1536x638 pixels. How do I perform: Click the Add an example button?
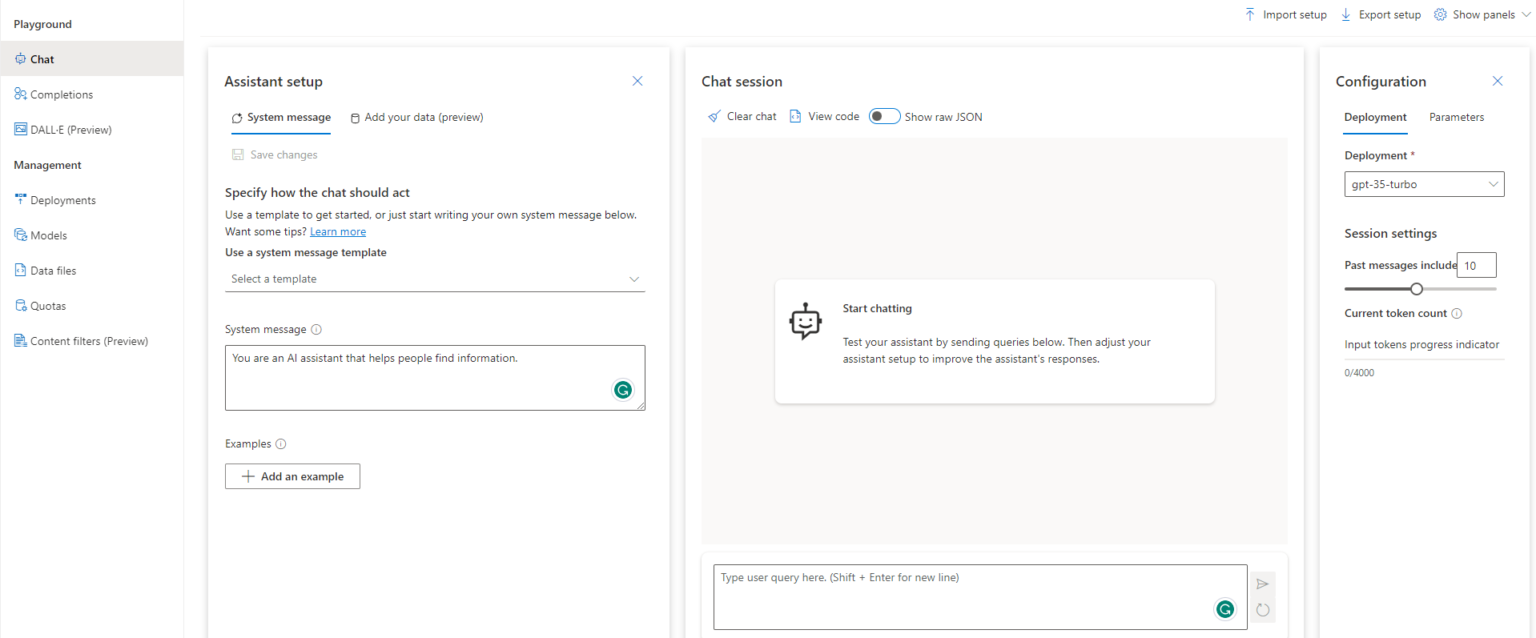[x=292, y=476]
